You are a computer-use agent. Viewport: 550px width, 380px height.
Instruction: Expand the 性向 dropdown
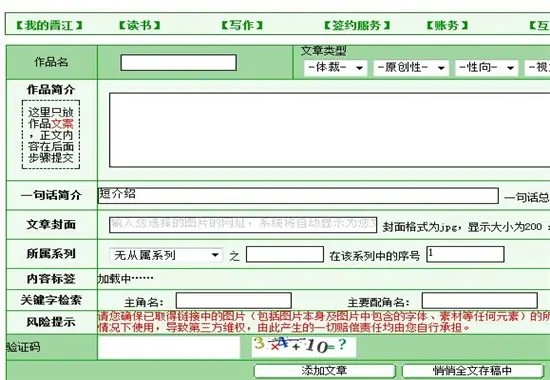coord(487,67)
